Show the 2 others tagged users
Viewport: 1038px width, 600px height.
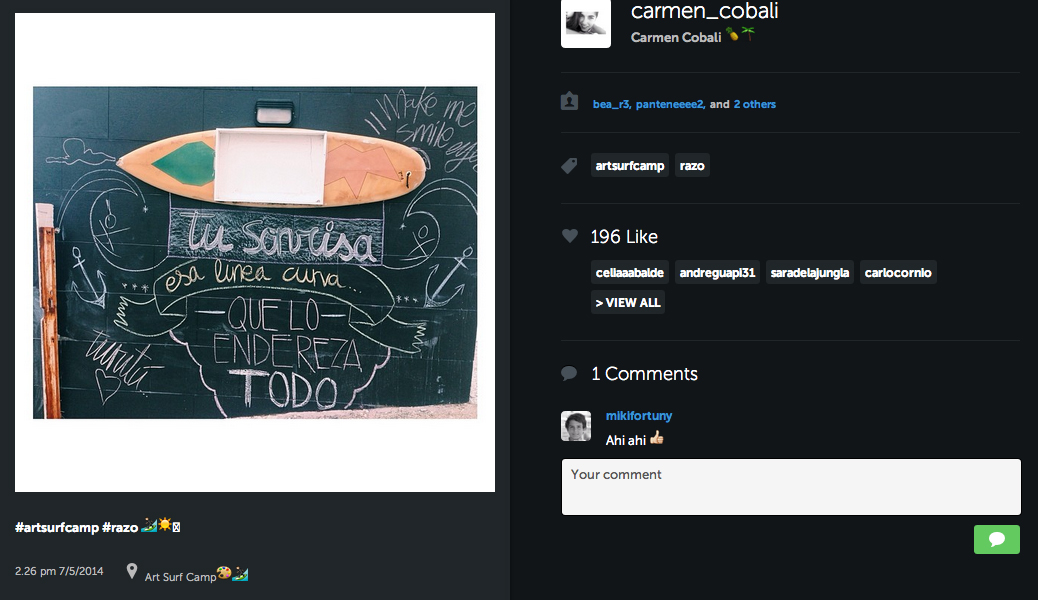(x=754, y=104)
